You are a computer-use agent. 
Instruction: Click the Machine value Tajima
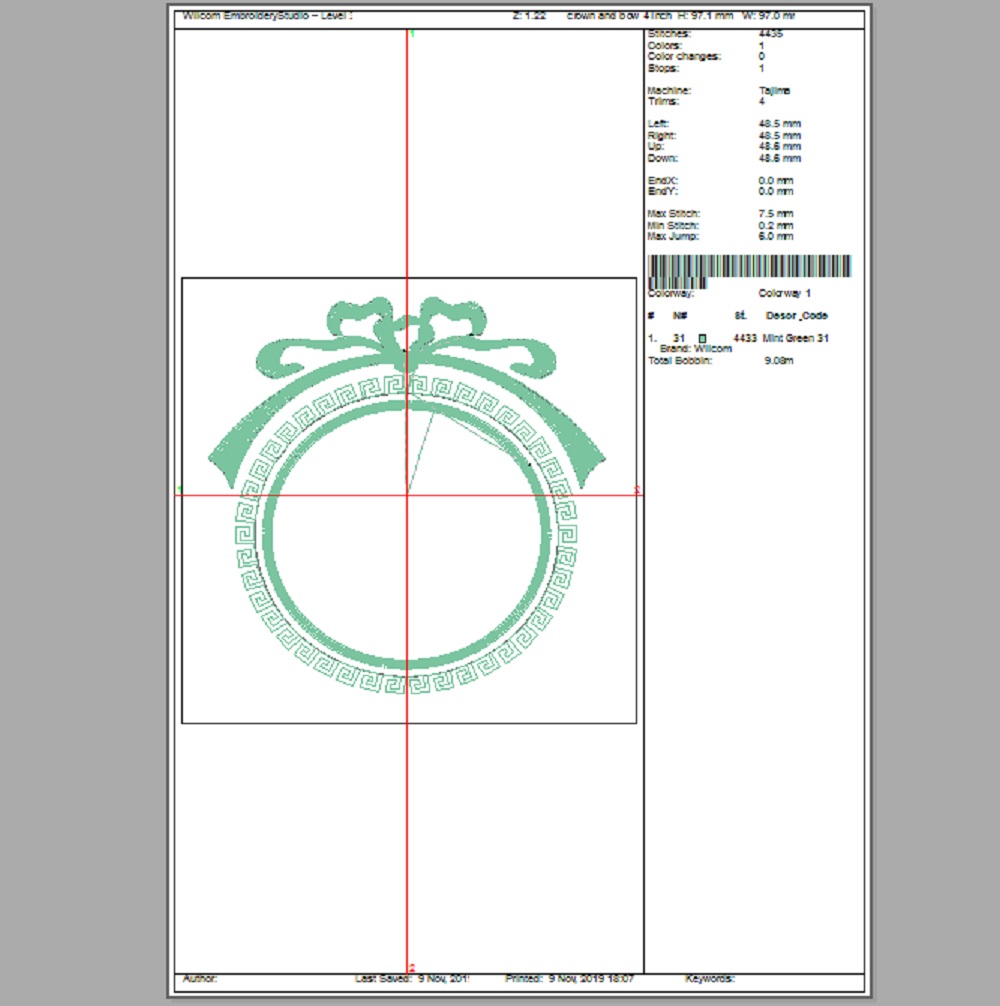tap(774, 91)
